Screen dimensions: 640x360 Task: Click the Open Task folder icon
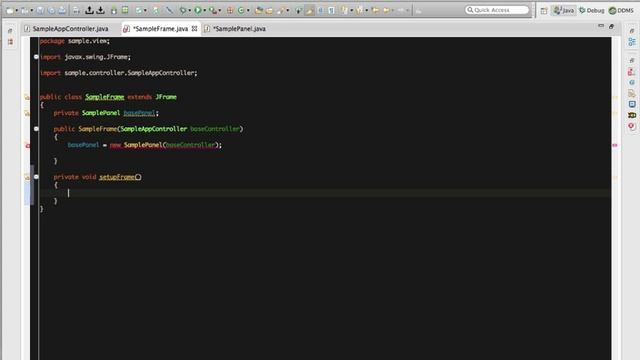[269, 11]
